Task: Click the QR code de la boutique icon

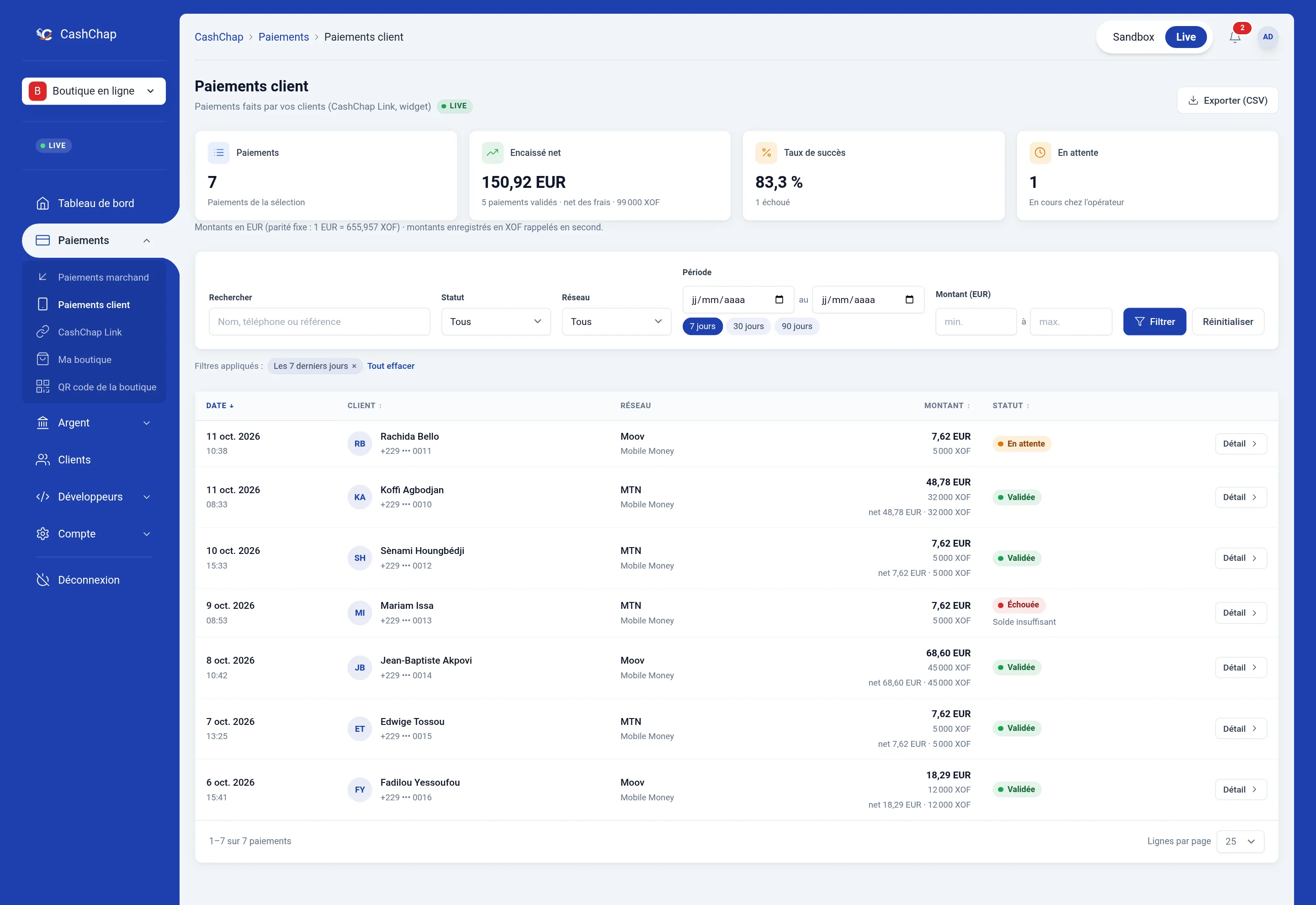Action: (42, 387)
